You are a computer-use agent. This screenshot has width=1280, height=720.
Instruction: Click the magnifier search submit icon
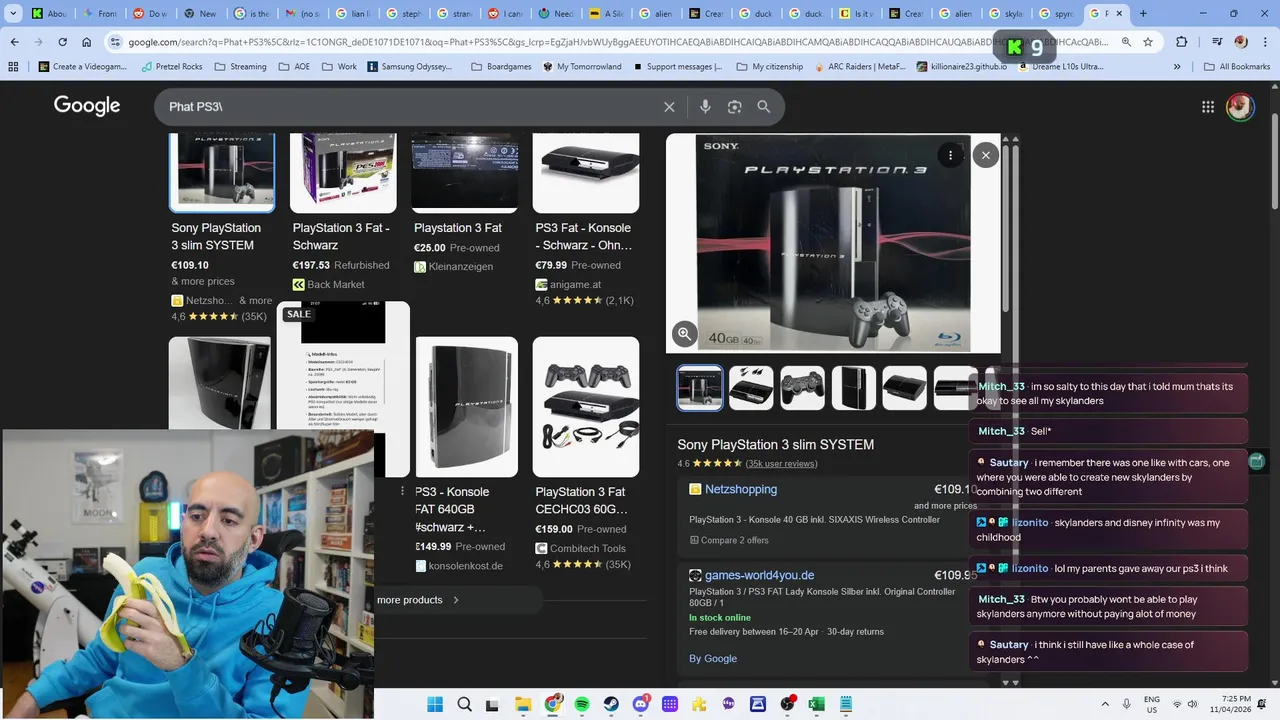(x=764, y=107)
